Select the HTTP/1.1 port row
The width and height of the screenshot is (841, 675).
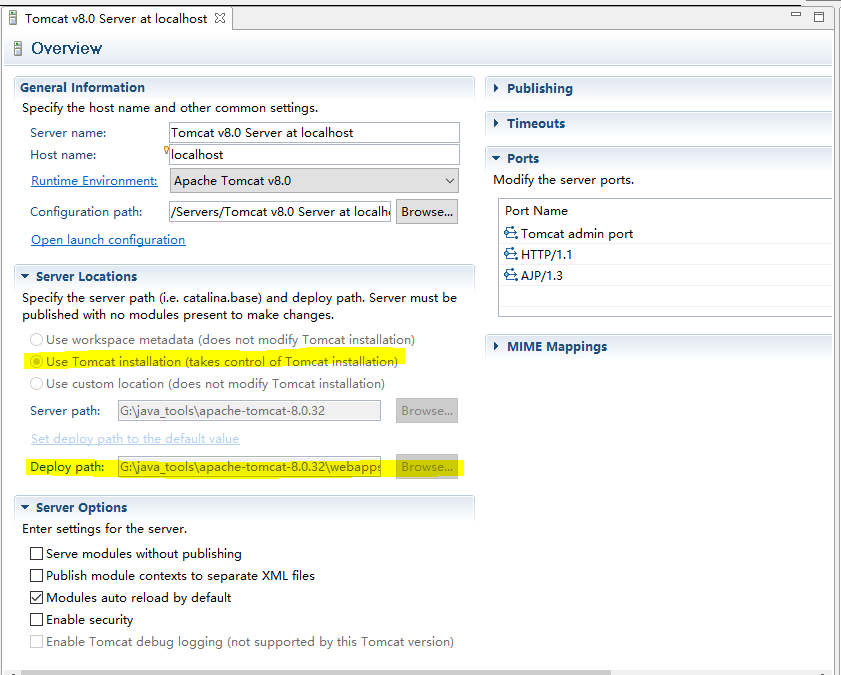[x=665, y=254]
